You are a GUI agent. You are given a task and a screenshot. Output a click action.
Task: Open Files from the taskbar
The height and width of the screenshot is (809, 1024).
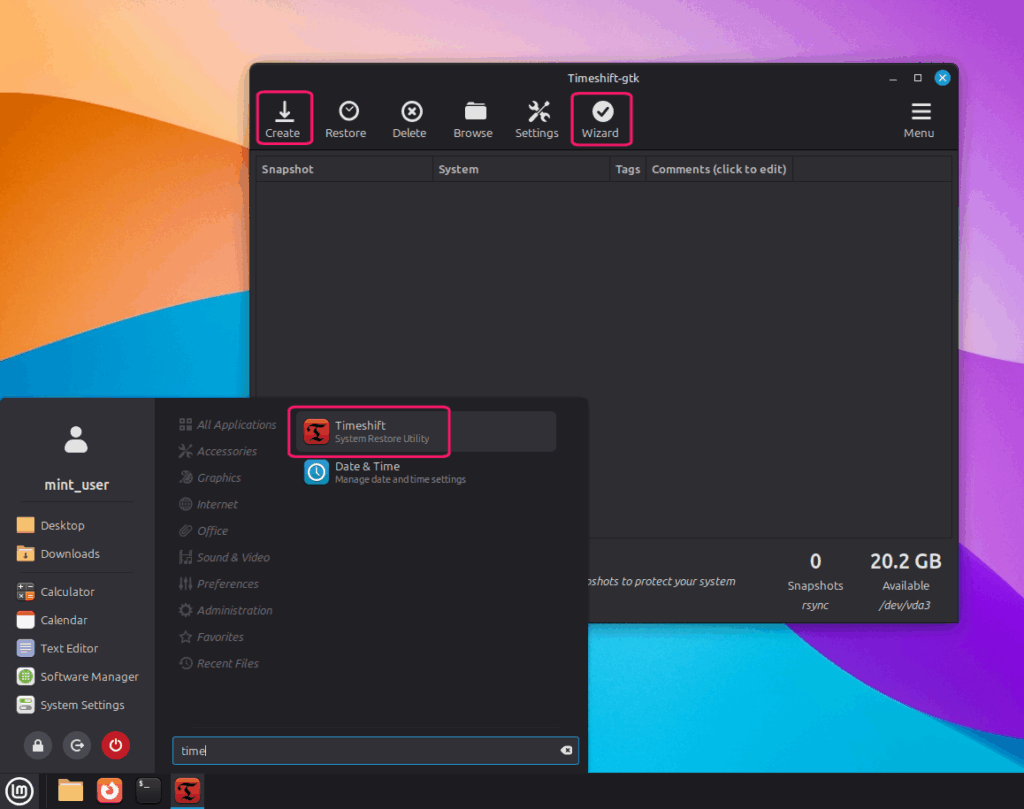(71, 791)
